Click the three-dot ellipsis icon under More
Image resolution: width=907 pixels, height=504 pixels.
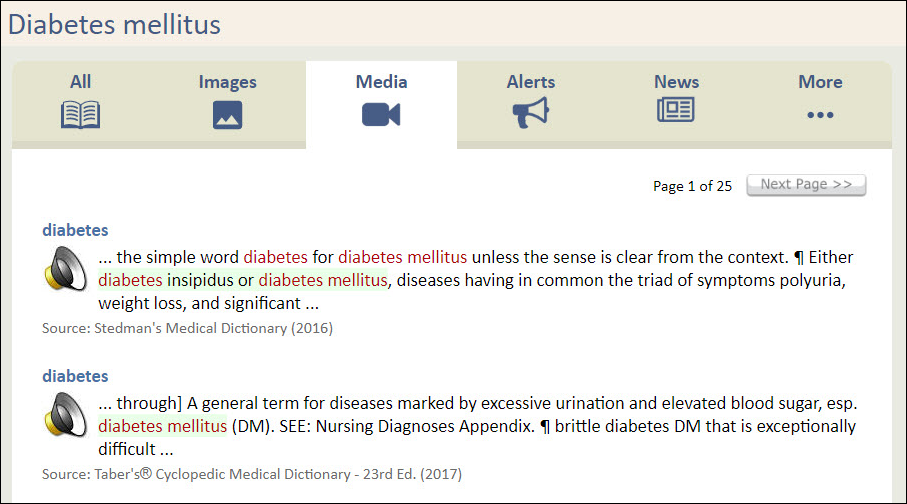[x=820, y=115]
